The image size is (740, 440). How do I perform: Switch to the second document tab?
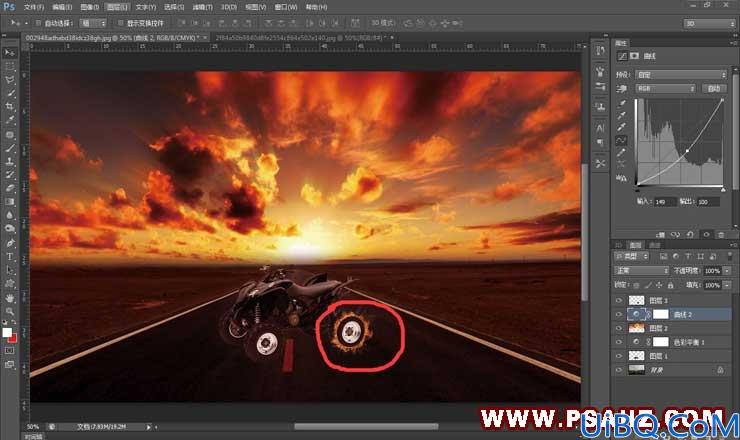(x=301, y=37)
